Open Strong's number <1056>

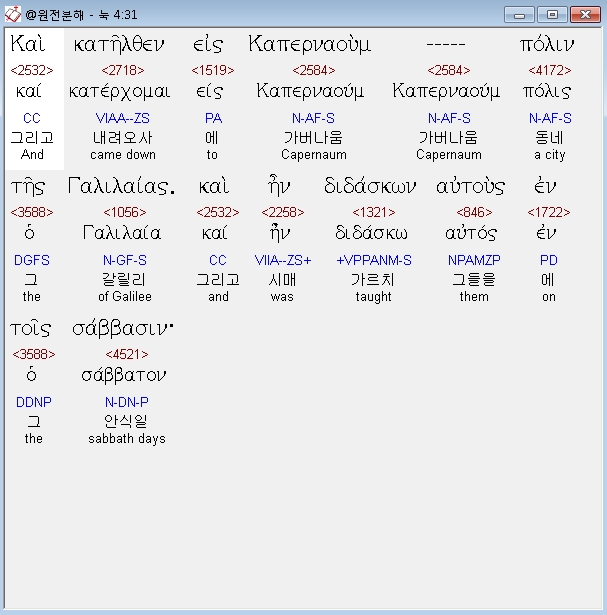click(x=125, y=212)
